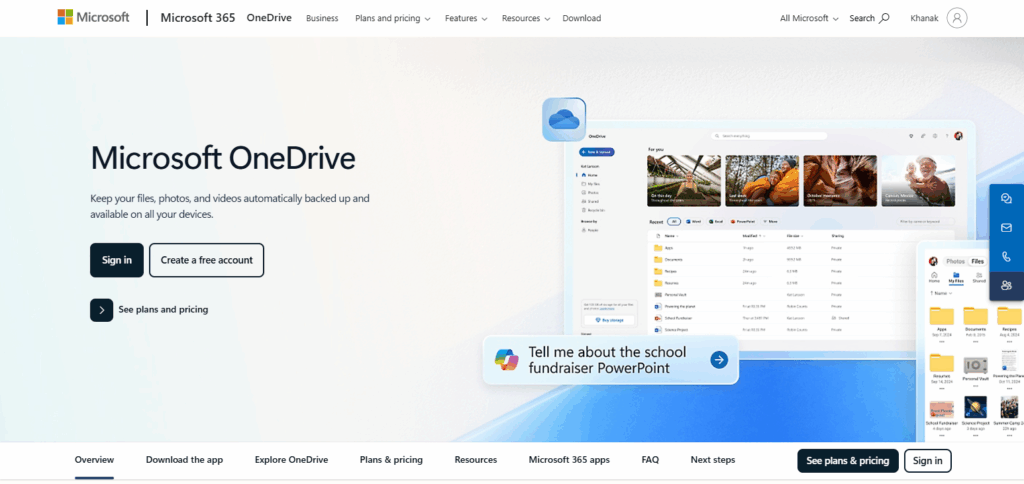This screenshot has width=1024, height=484.
Task: Open the Microsoft 365 link
Action: click(x=198, y=18)
